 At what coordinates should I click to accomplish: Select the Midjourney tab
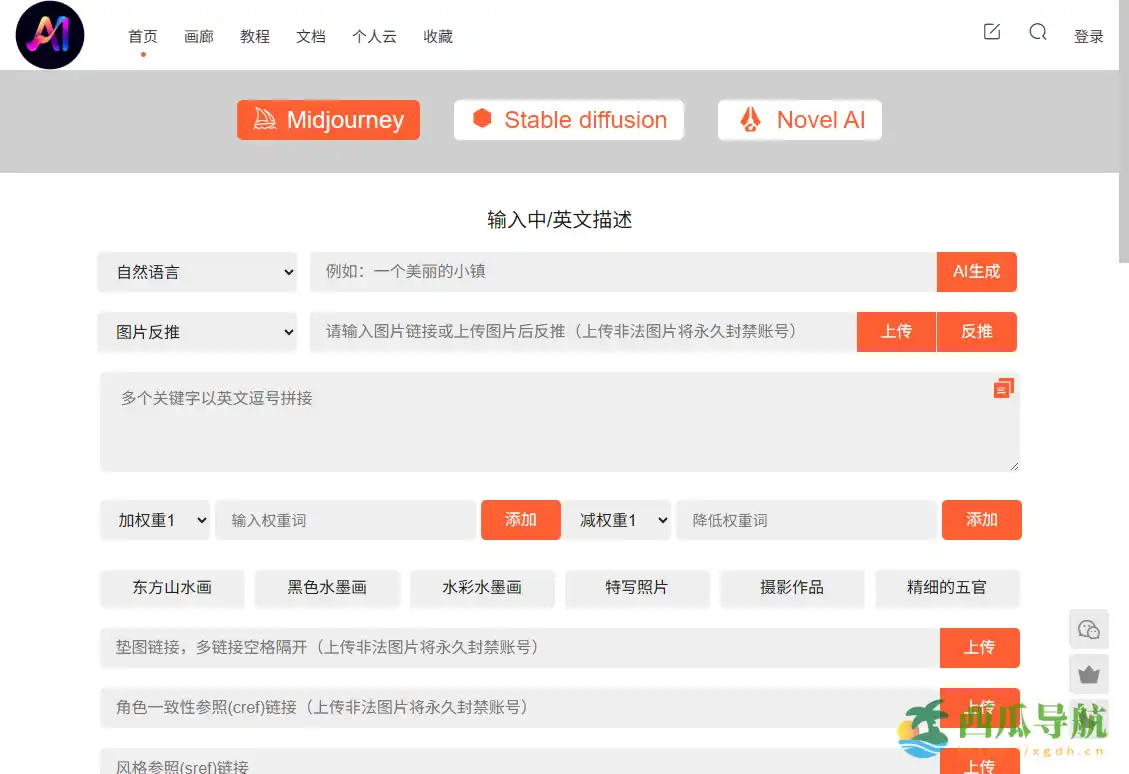coord(328,120)
